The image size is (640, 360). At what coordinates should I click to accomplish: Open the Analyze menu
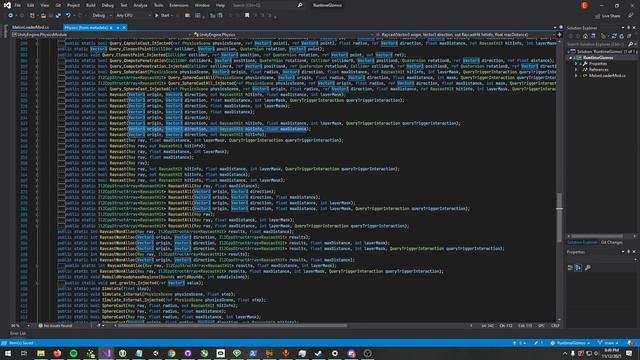pos(140,5)
